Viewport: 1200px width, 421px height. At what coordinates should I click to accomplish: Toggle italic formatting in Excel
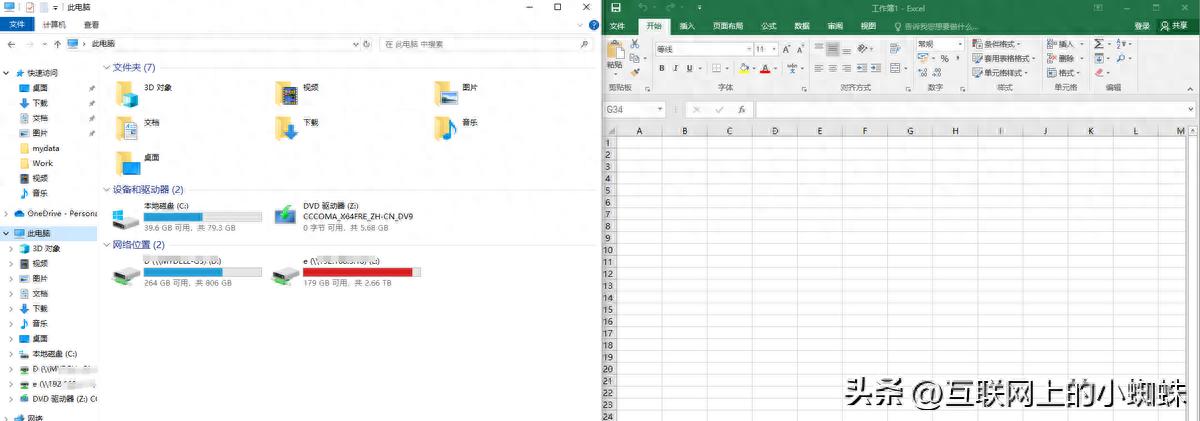[675, 69]
